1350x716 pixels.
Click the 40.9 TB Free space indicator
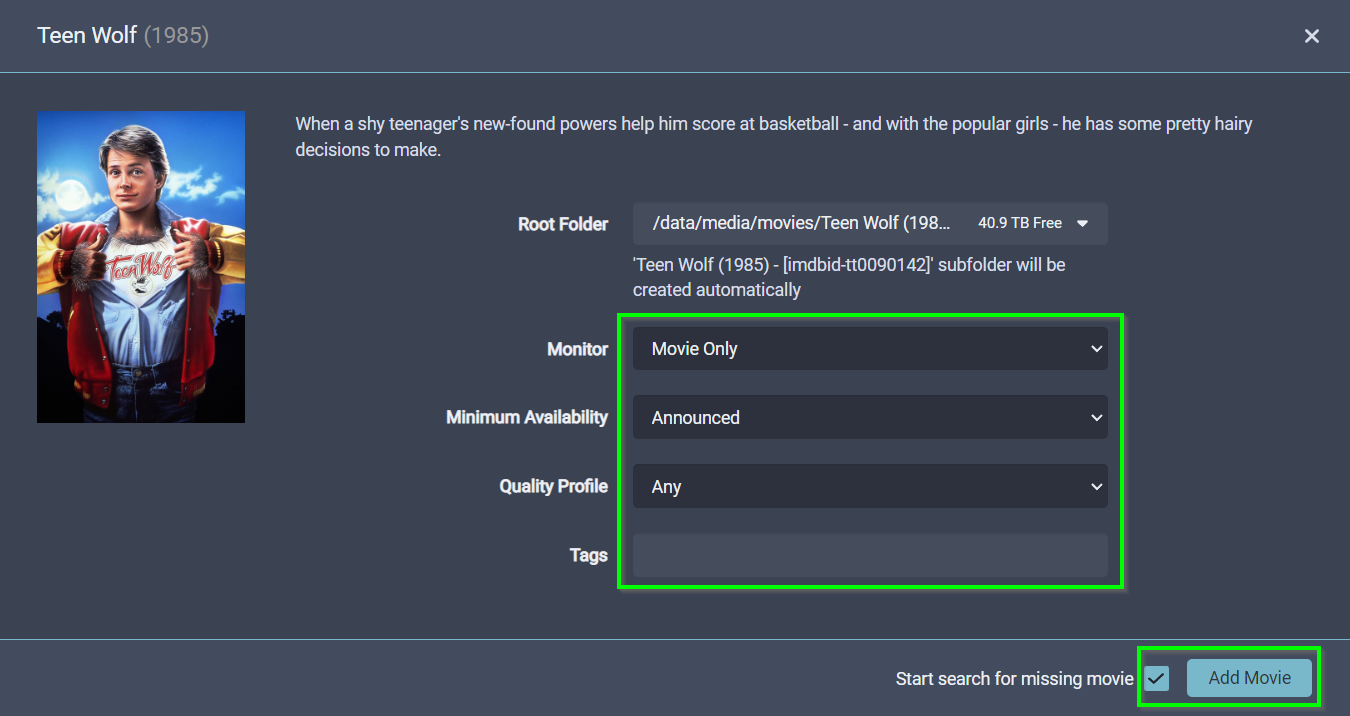[x=1019, y=224]
